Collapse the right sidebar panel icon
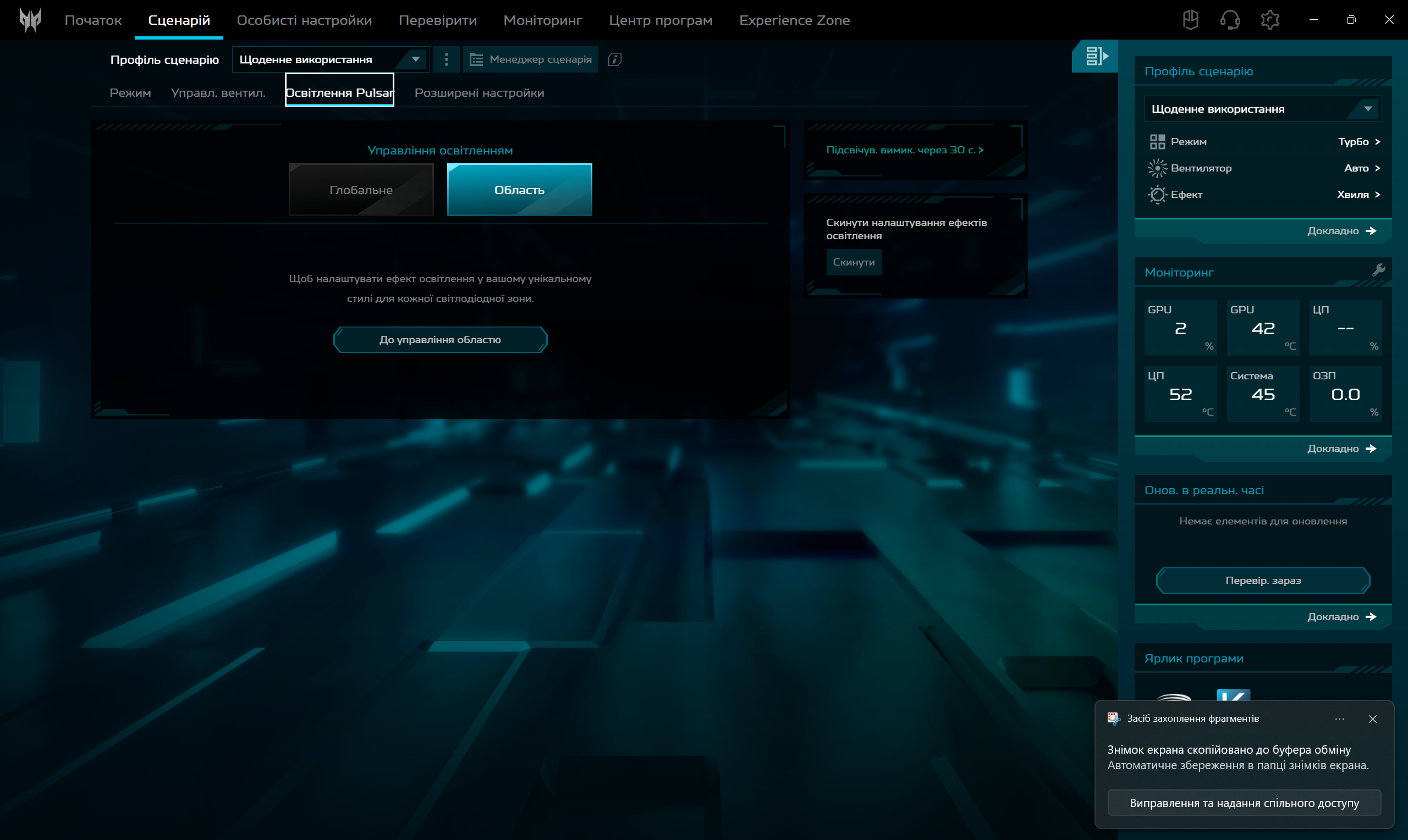1408x840 pixels. [1096, 56]
